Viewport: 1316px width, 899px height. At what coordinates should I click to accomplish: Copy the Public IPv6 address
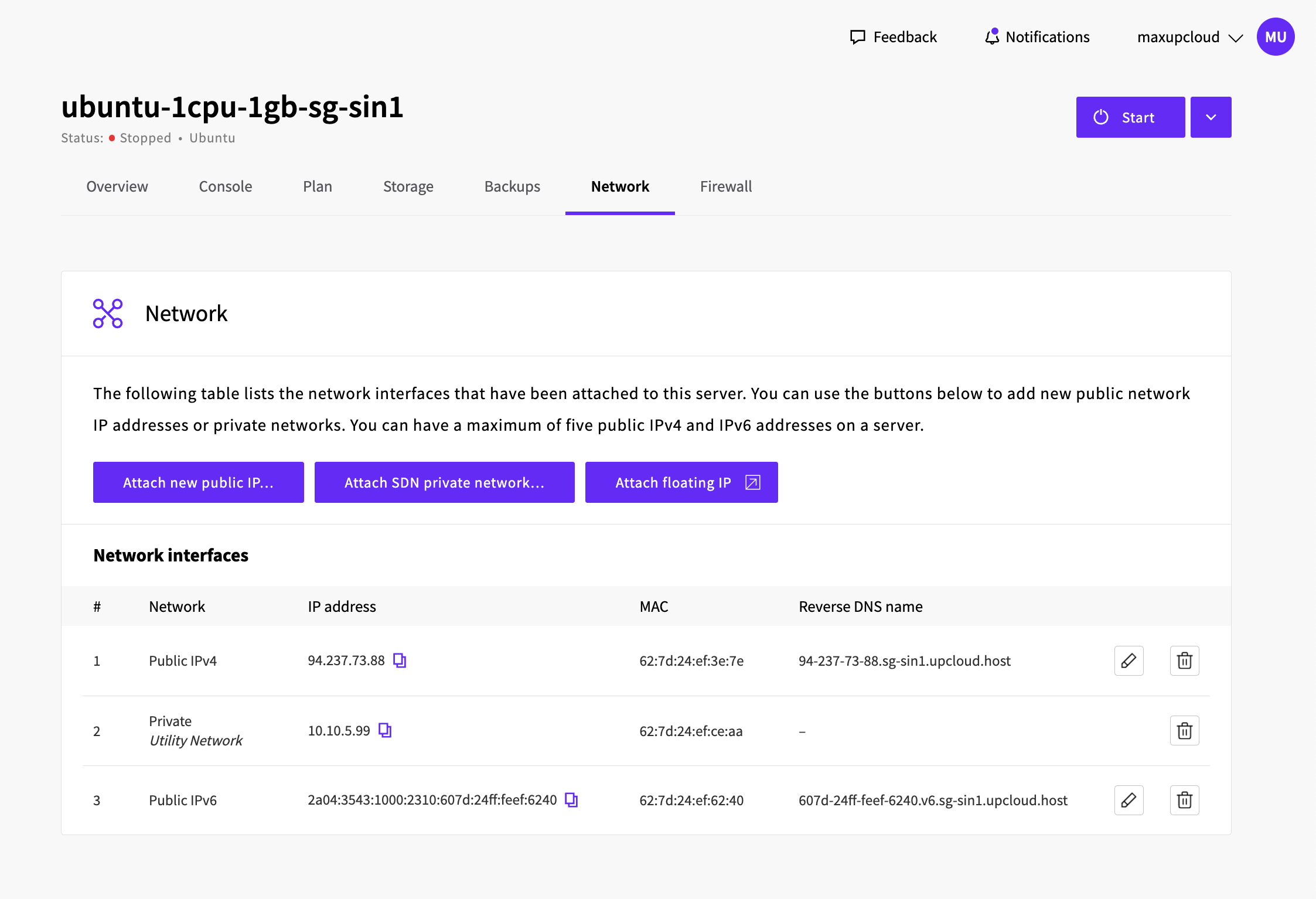pos(571,800)
